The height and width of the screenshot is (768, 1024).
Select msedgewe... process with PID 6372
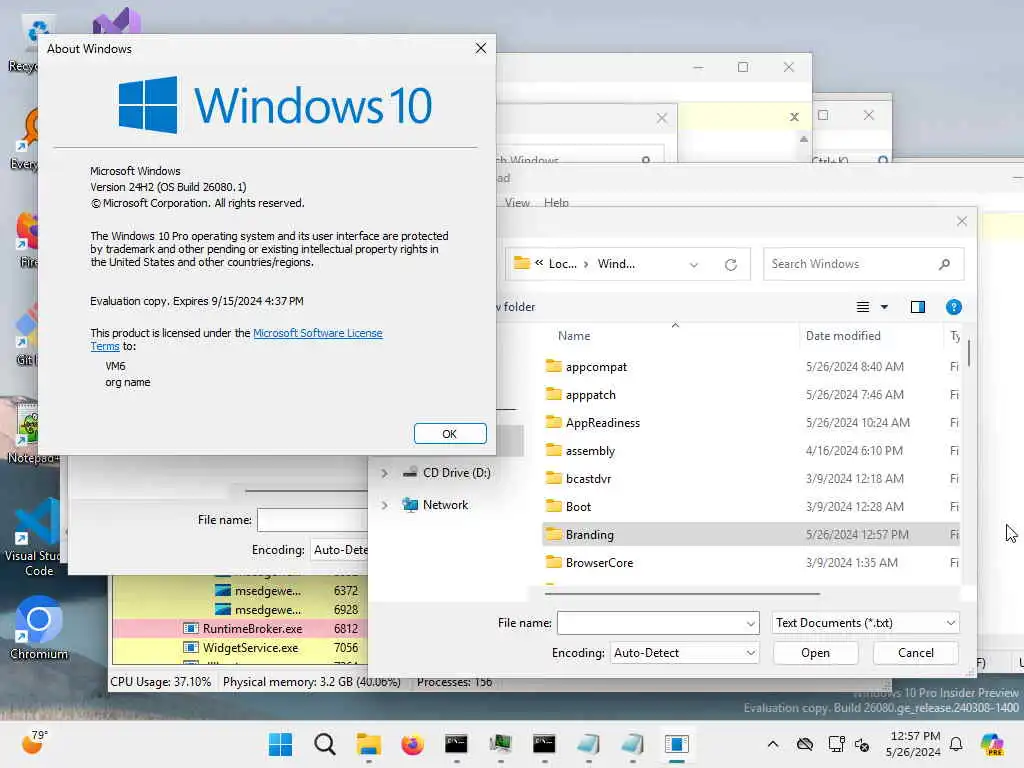240,590
